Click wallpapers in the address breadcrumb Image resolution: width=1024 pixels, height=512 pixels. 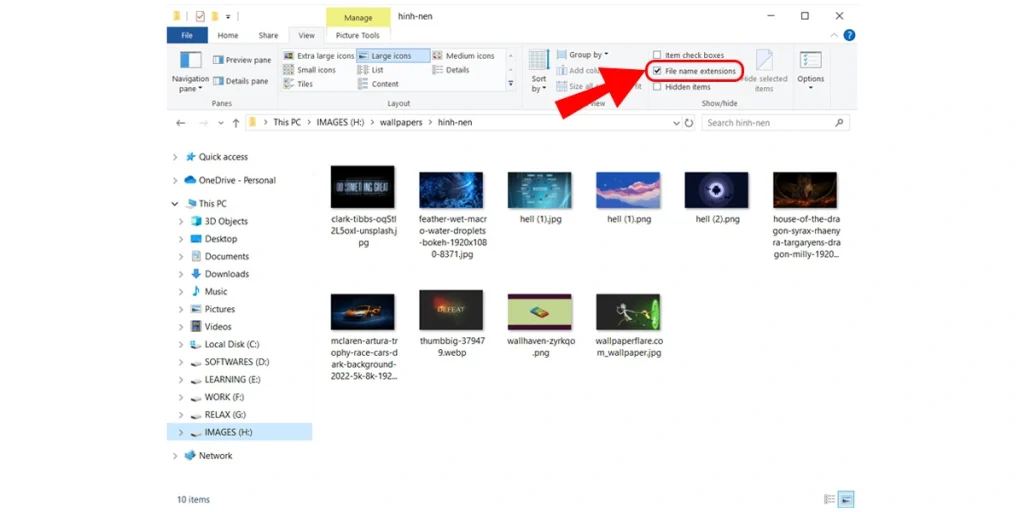tap(400, 123)
